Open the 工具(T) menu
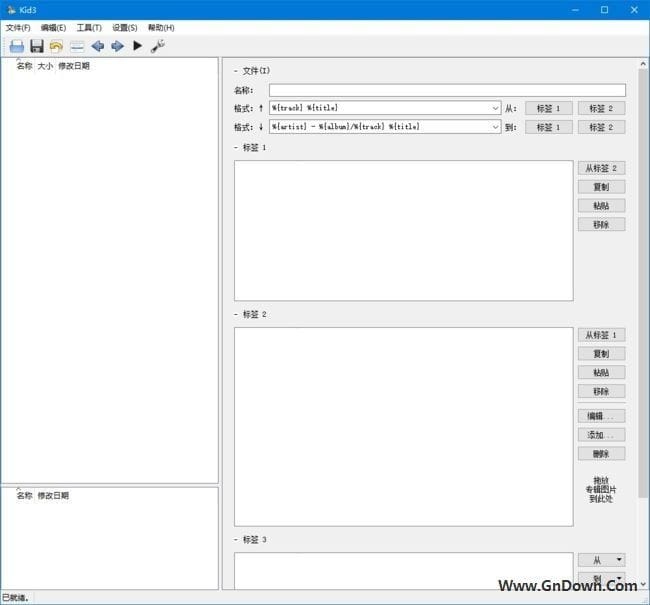 click(89, 27)
